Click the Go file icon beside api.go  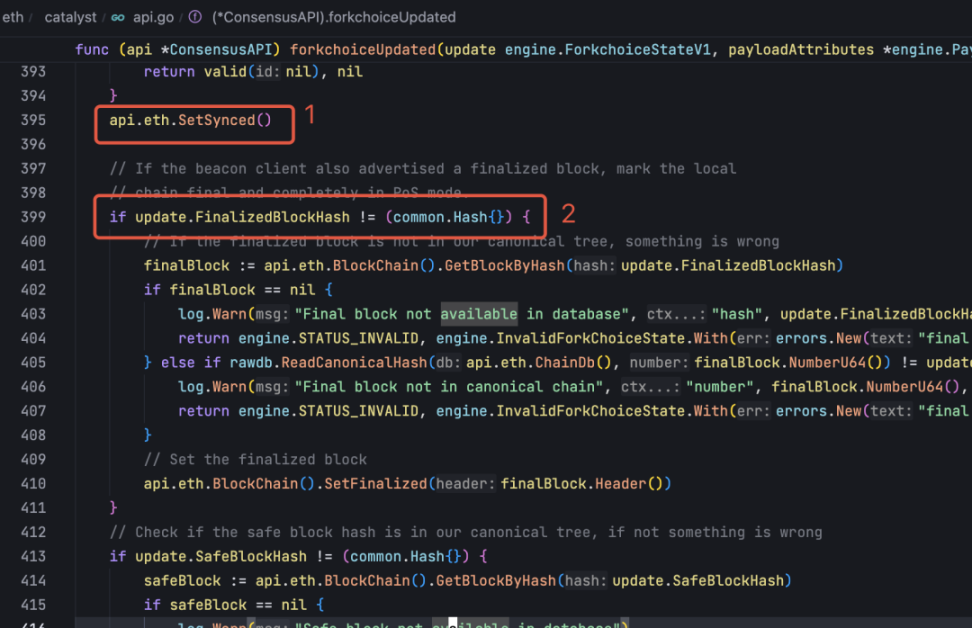tap(118, 17)
